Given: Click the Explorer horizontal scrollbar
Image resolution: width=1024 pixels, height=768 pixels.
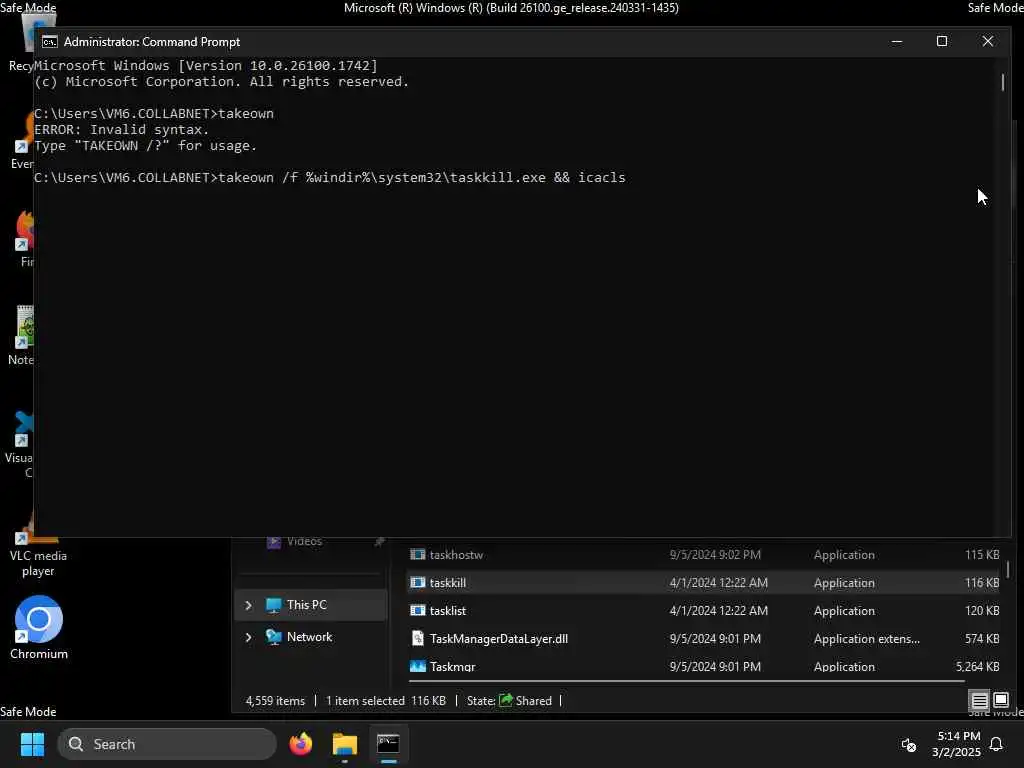Looking at the screenshot, I should (686, 681).
